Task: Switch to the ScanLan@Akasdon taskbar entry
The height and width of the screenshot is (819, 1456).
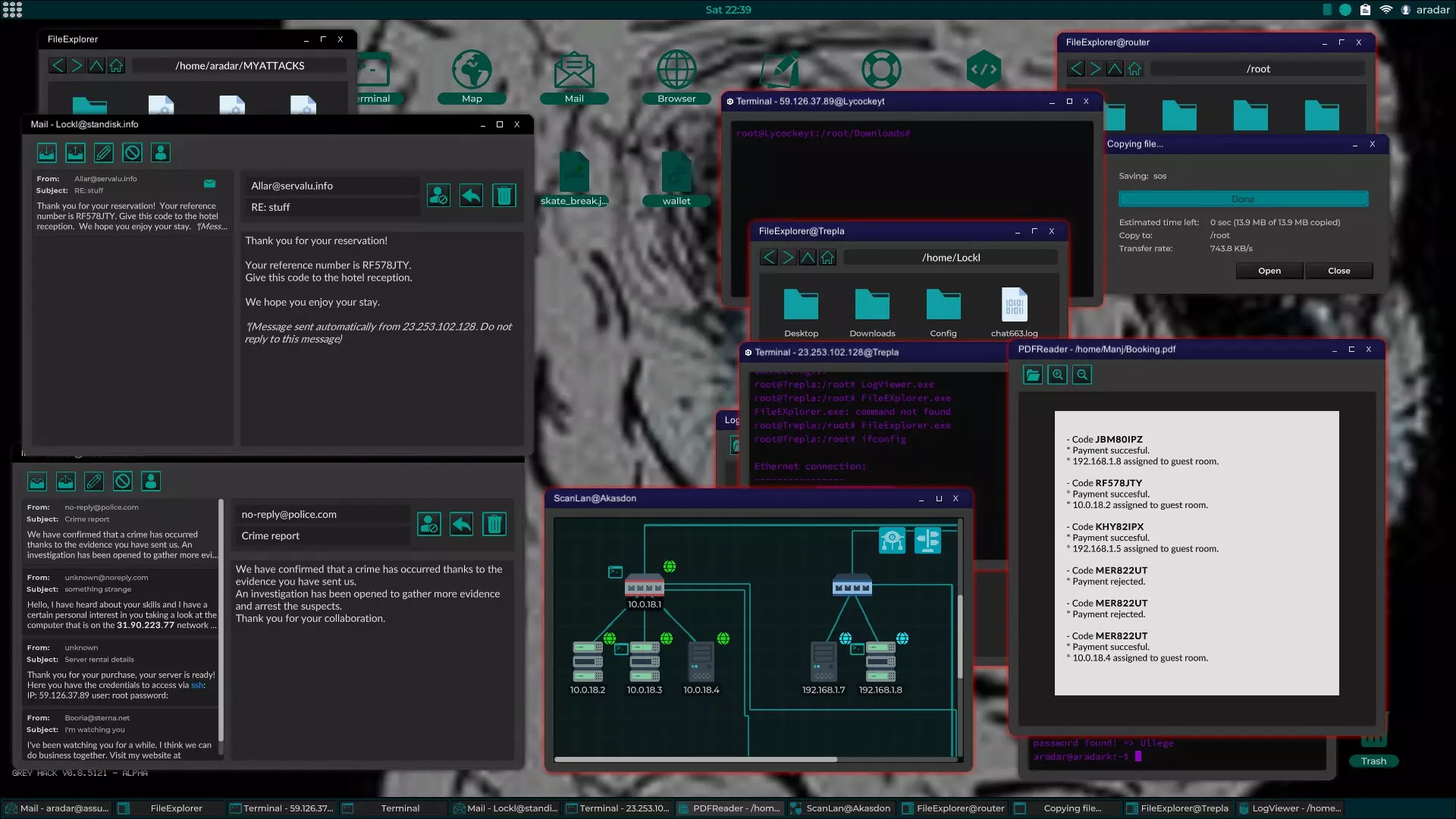Action: click(x=841, y=808)
